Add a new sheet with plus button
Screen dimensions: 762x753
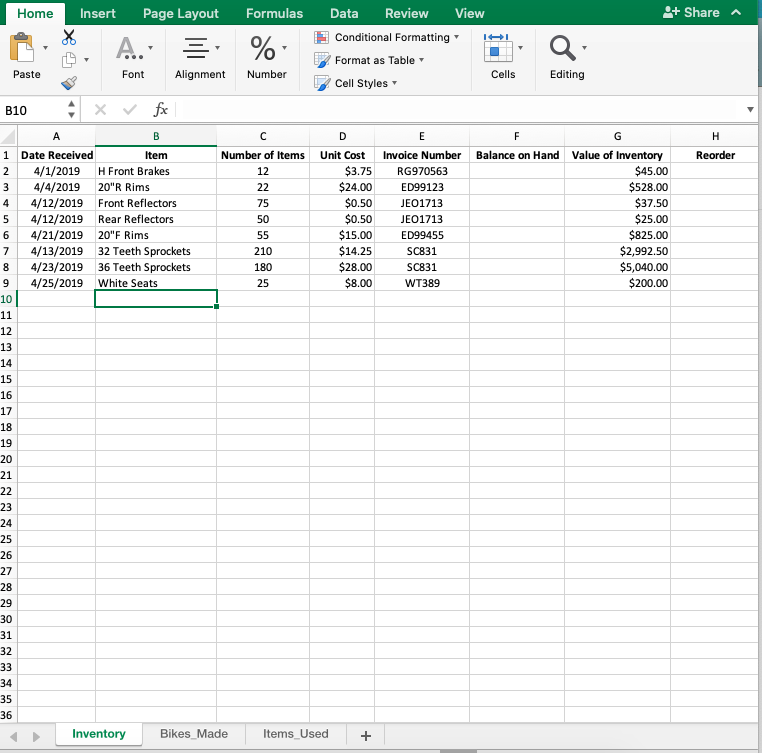[x=365, y=736]
